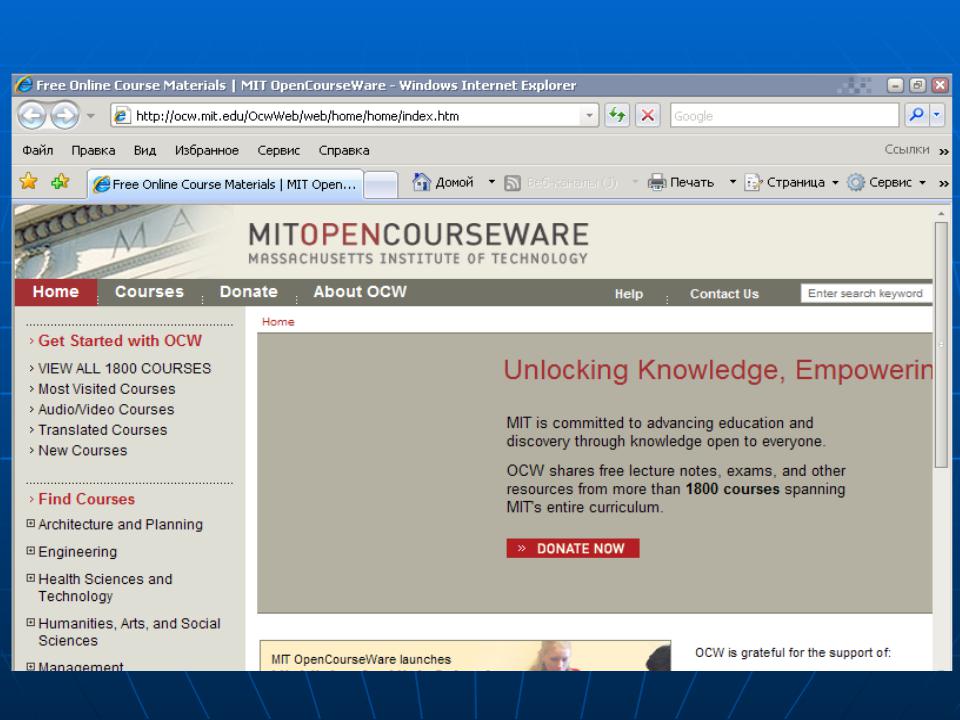Image resolution: width=960 pixels, height=720 pixels.
Task: Click the Печать printer icon
Action: [x=656, y=182]
